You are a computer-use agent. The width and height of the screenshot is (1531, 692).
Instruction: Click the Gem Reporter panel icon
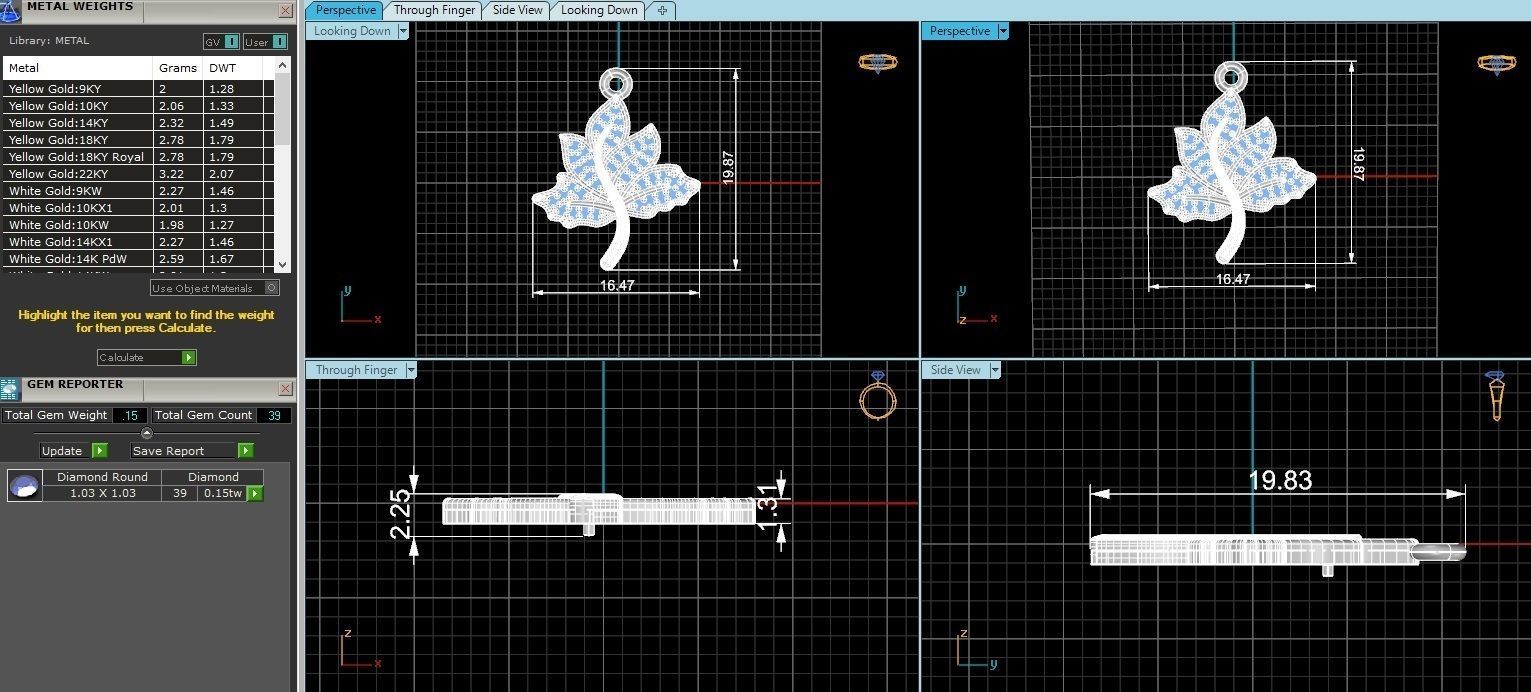coord(10,389)
